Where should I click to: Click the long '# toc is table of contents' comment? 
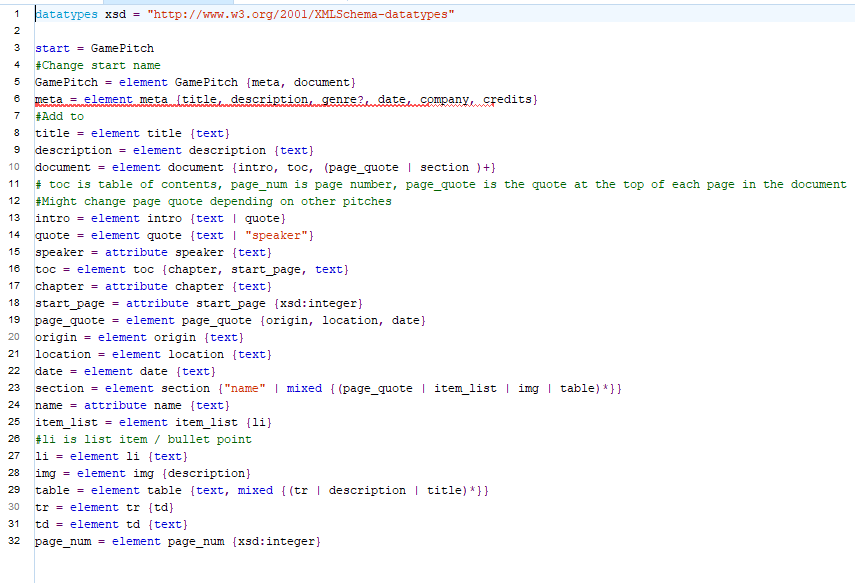[x=440, y=184]
